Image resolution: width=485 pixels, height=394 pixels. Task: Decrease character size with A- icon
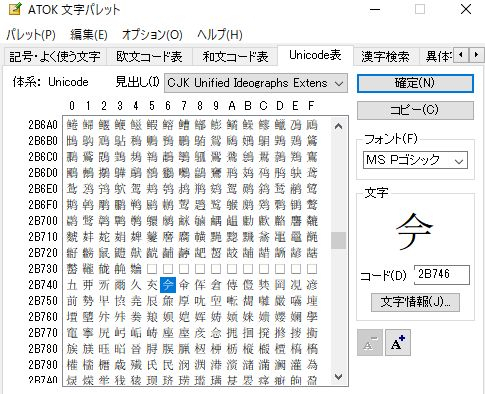[x=370, y=343]
